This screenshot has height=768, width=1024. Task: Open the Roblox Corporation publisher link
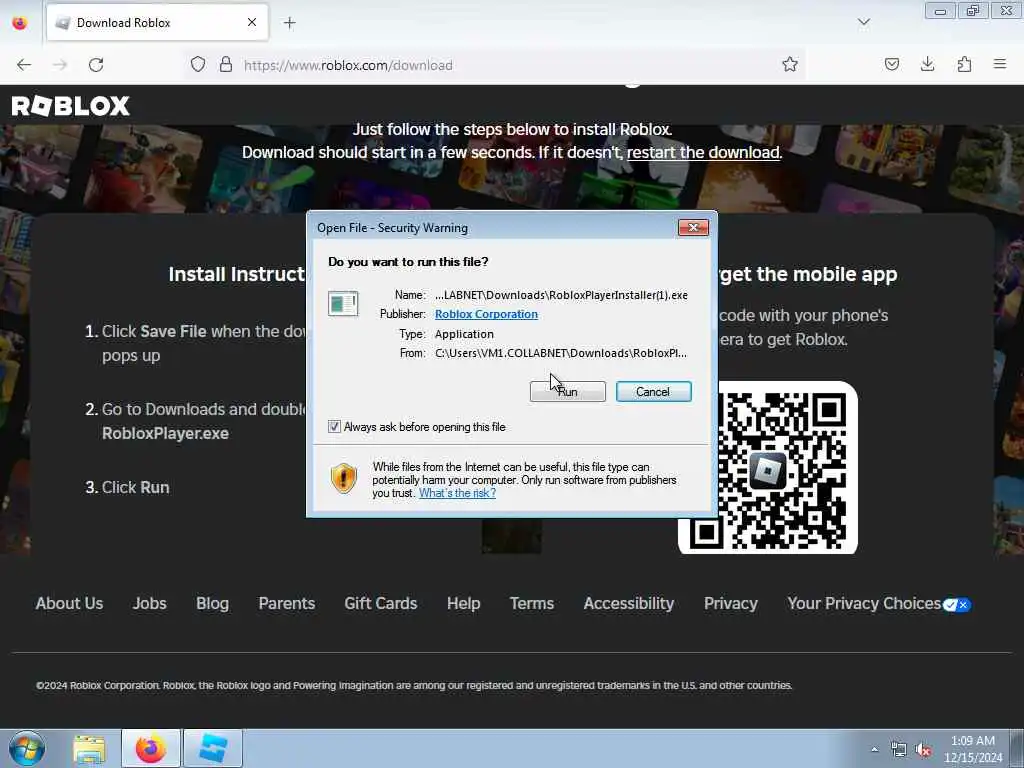point(487,314)
